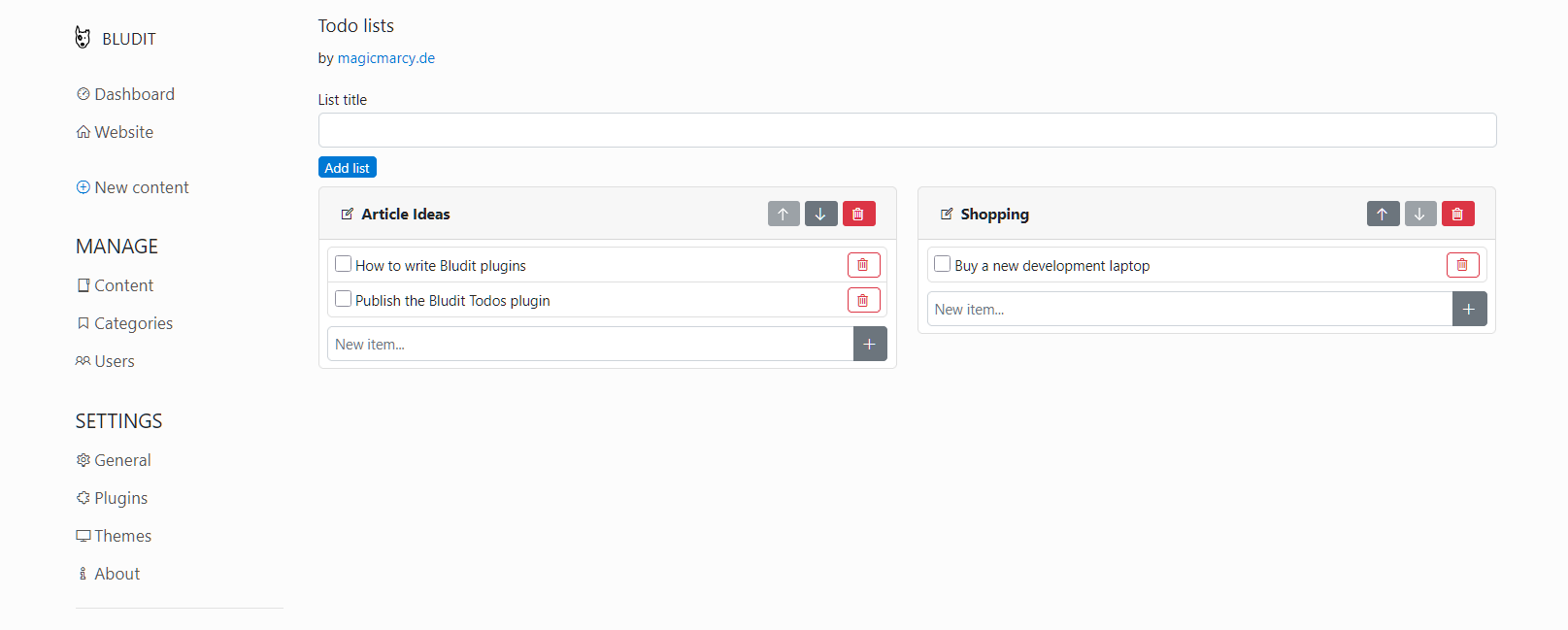Open General settings
The width and height of the screenshot is (1568, 630).
click(x=114, y=460)
